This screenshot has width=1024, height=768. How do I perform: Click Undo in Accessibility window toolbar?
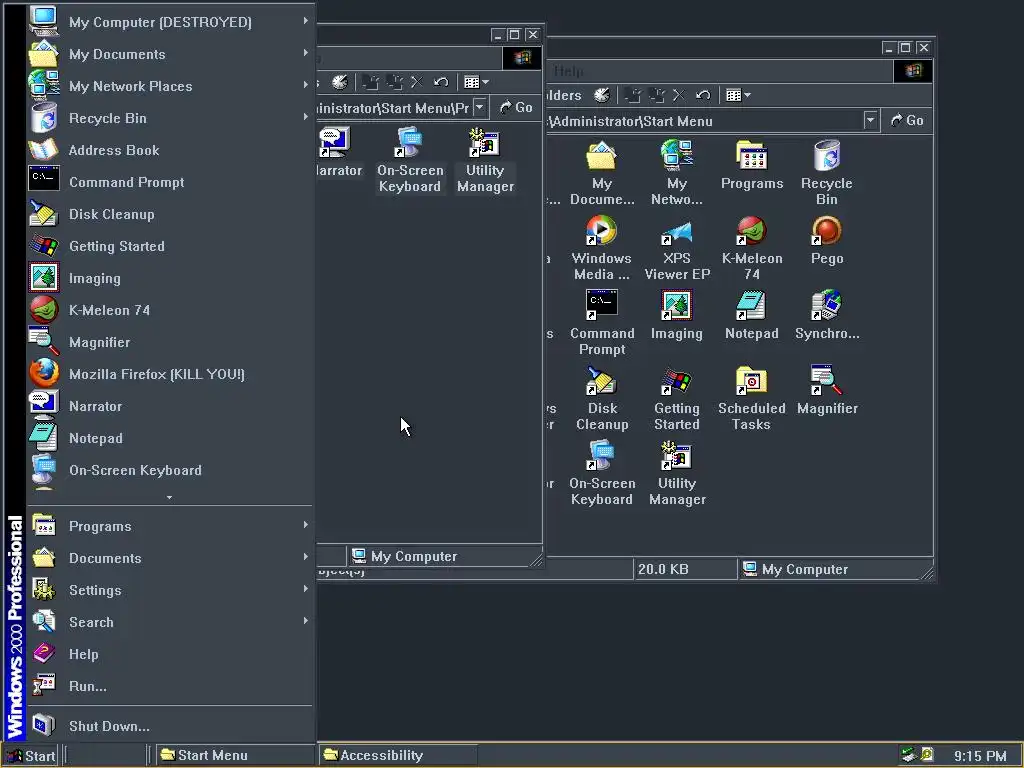coord(441,82)
